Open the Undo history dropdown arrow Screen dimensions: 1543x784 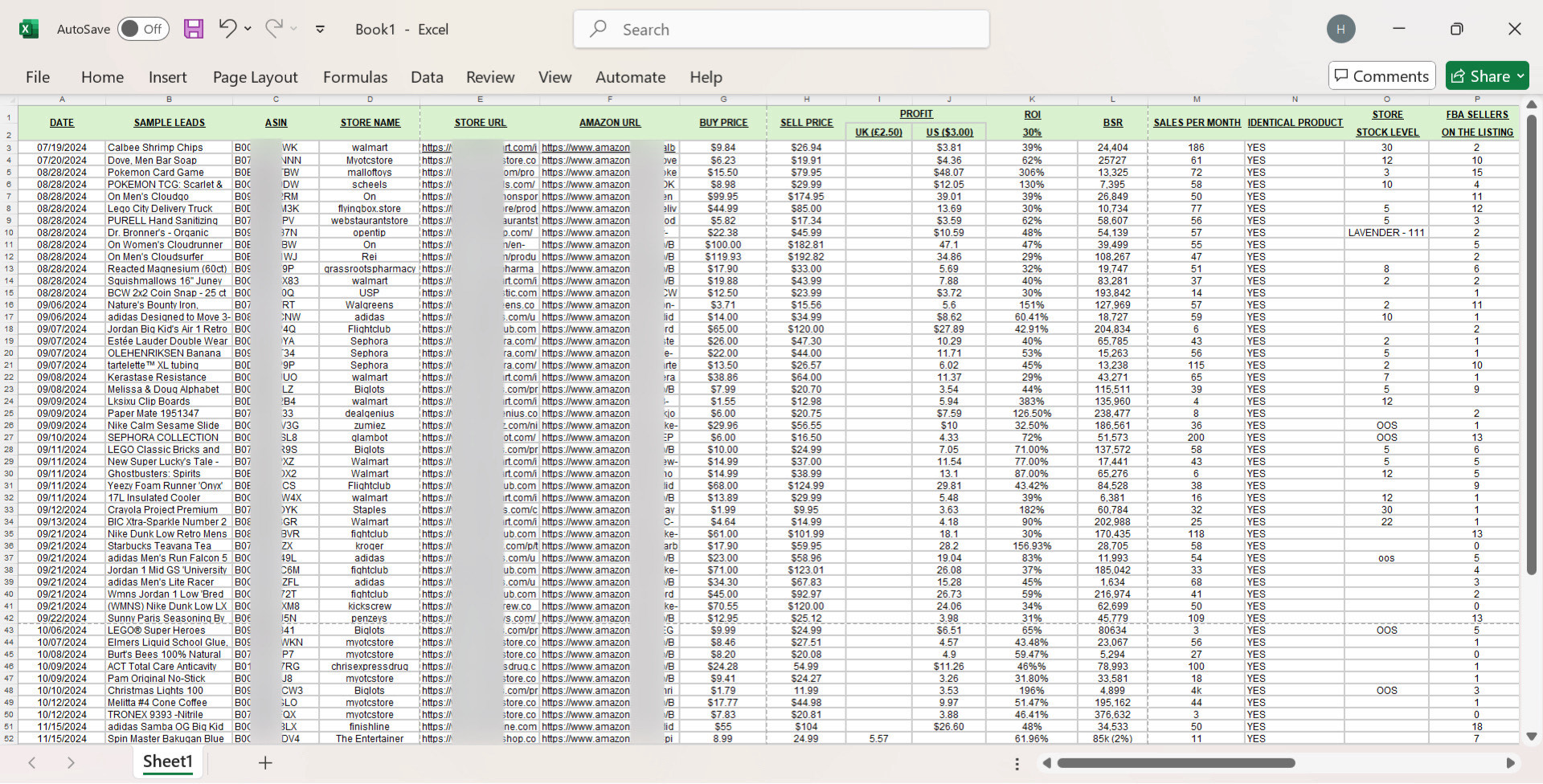coord(248,29)
